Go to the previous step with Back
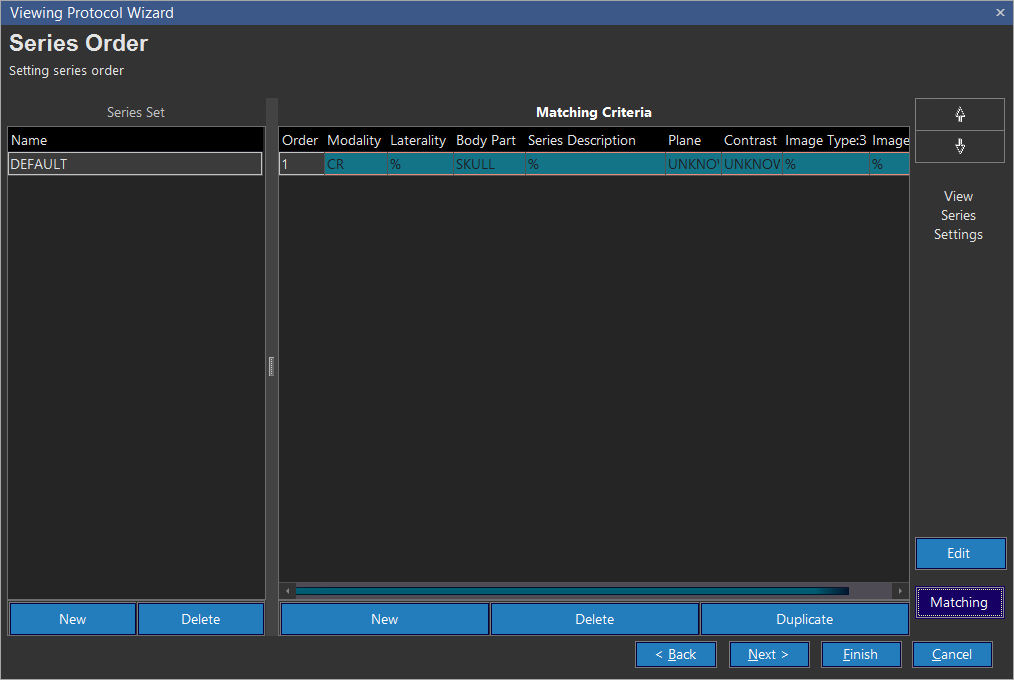 675,654
